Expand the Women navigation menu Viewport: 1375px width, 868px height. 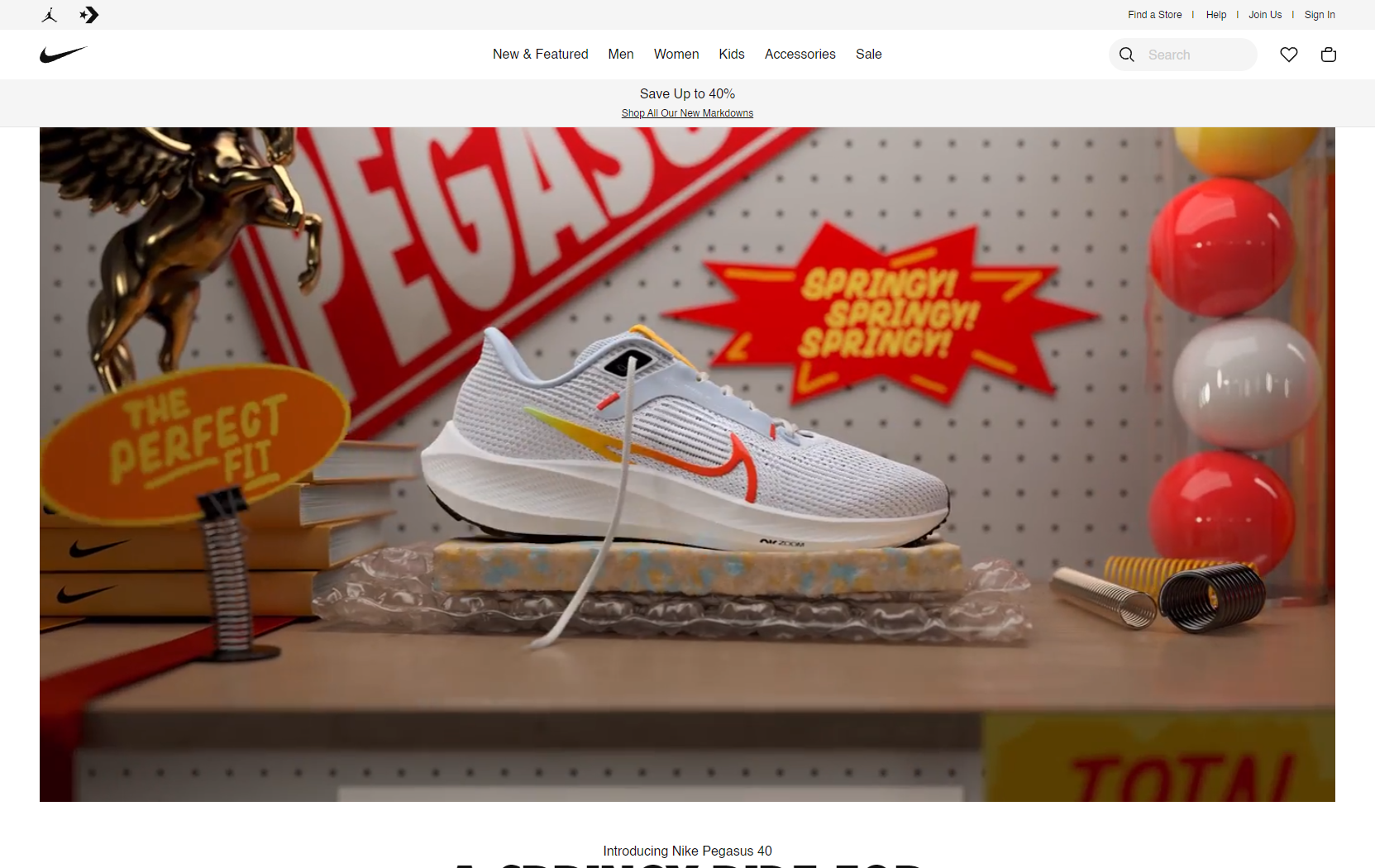(676, 55)
